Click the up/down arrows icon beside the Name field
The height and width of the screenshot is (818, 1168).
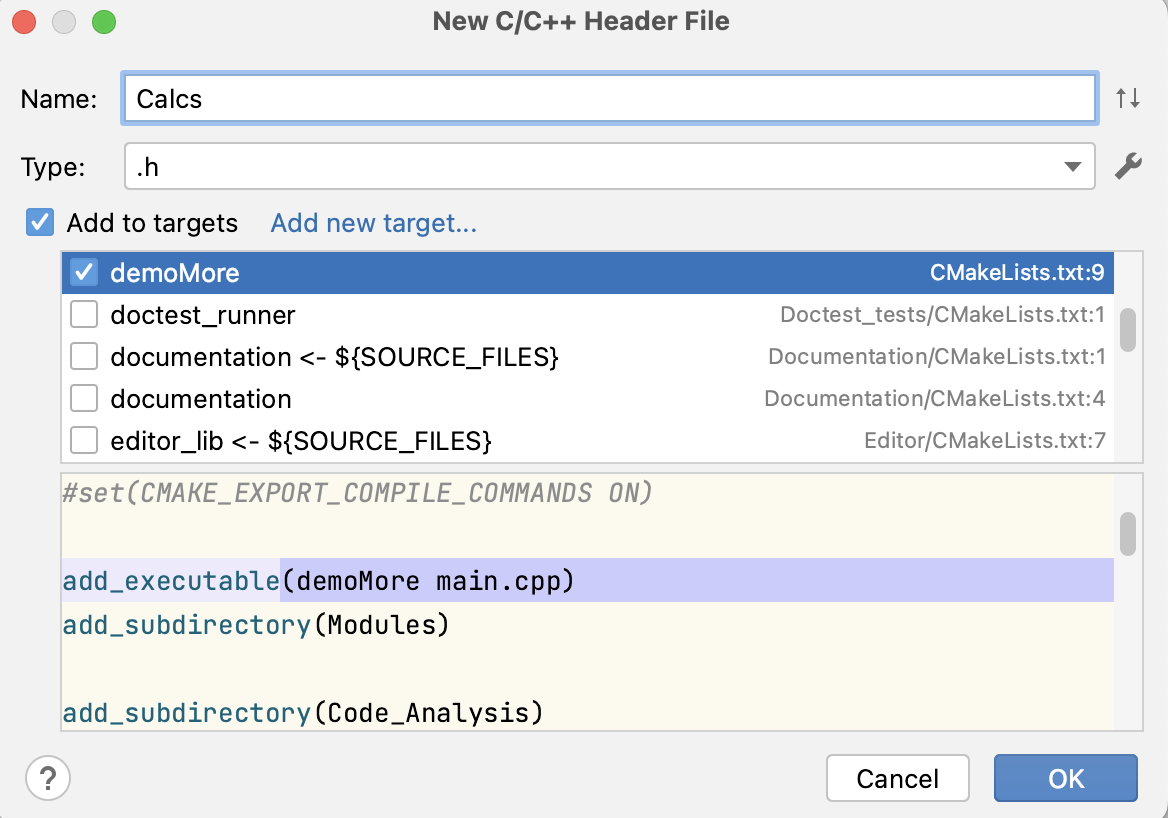(x=1128, y=98)
